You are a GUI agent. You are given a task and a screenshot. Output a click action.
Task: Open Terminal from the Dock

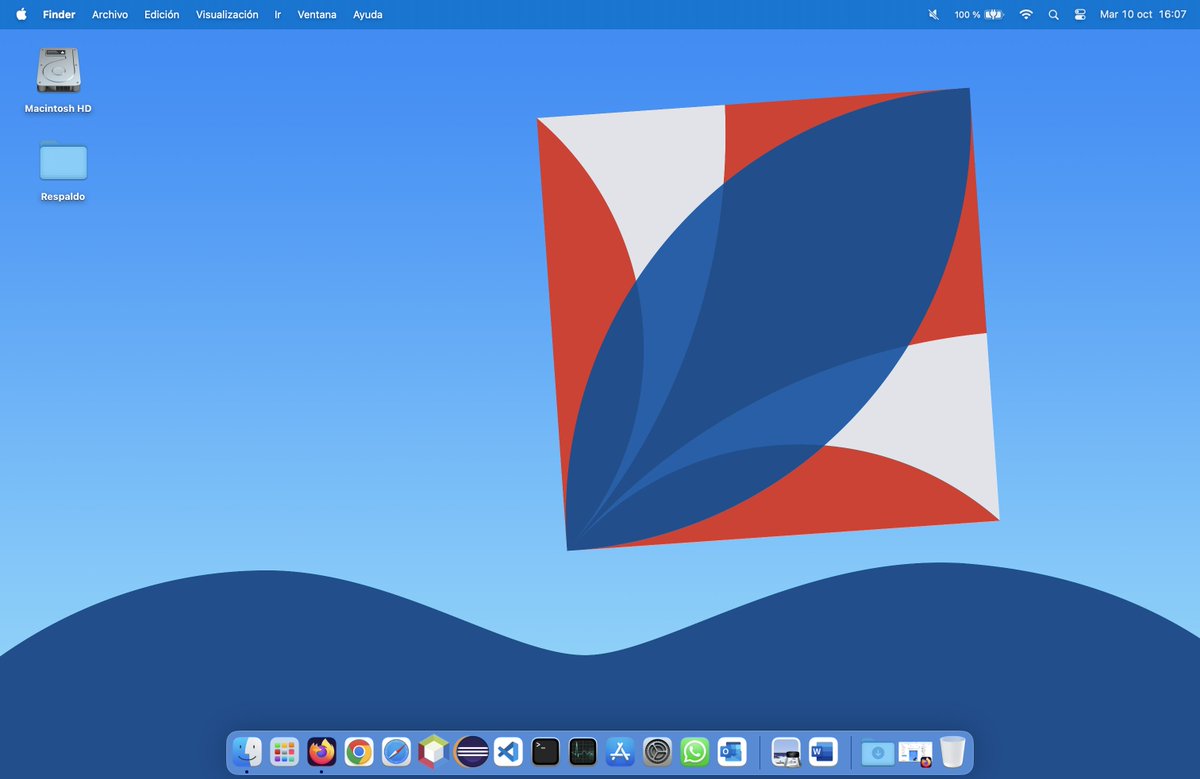pos(545,751)
